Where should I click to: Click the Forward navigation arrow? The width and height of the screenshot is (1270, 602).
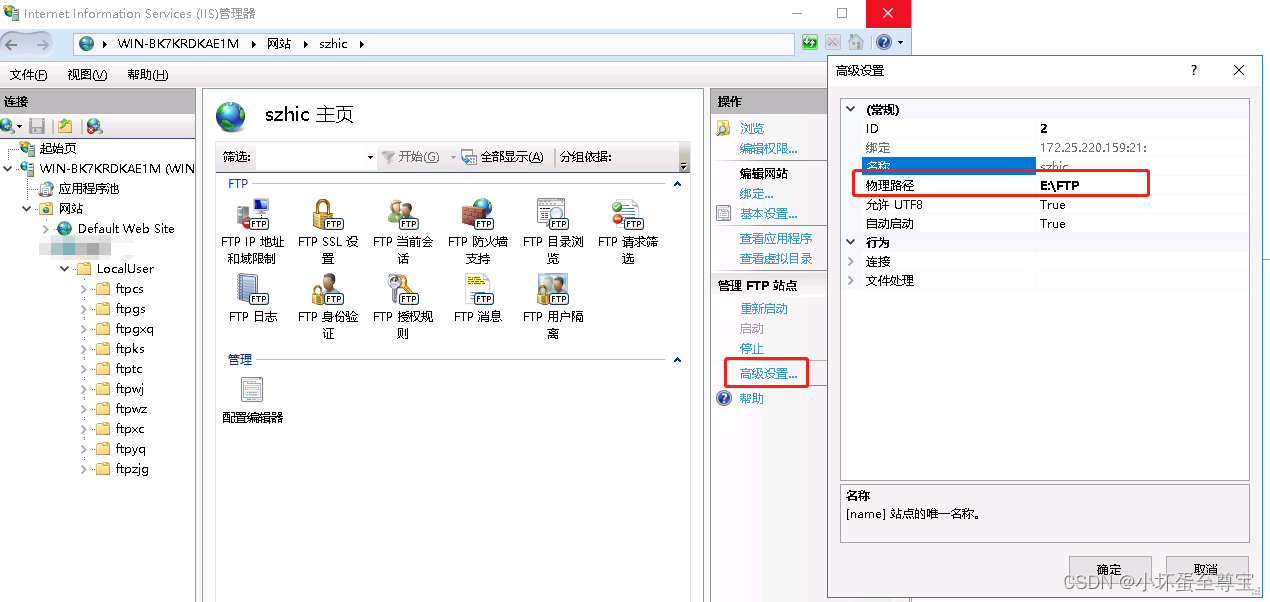[x=43, y=44]
